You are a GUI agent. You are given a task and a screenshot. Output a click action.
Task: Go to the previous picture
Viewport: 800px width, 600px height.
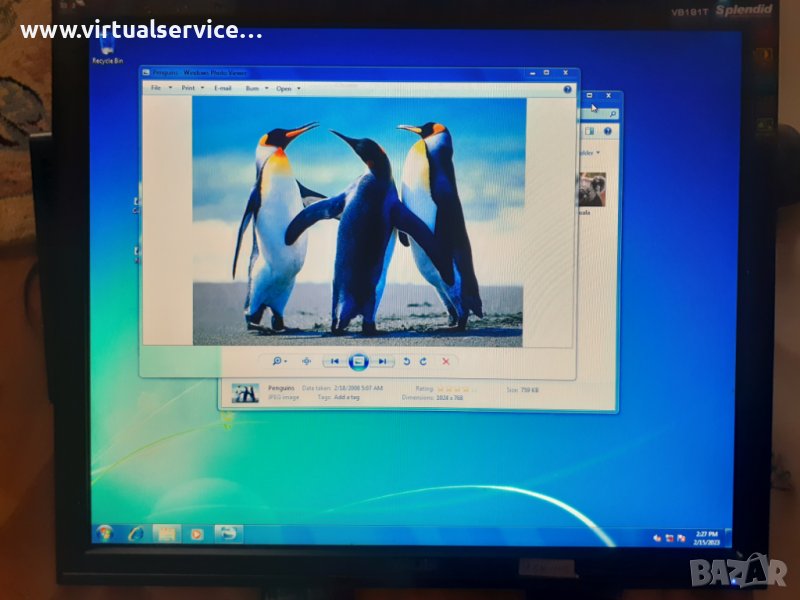coord(335,361)
